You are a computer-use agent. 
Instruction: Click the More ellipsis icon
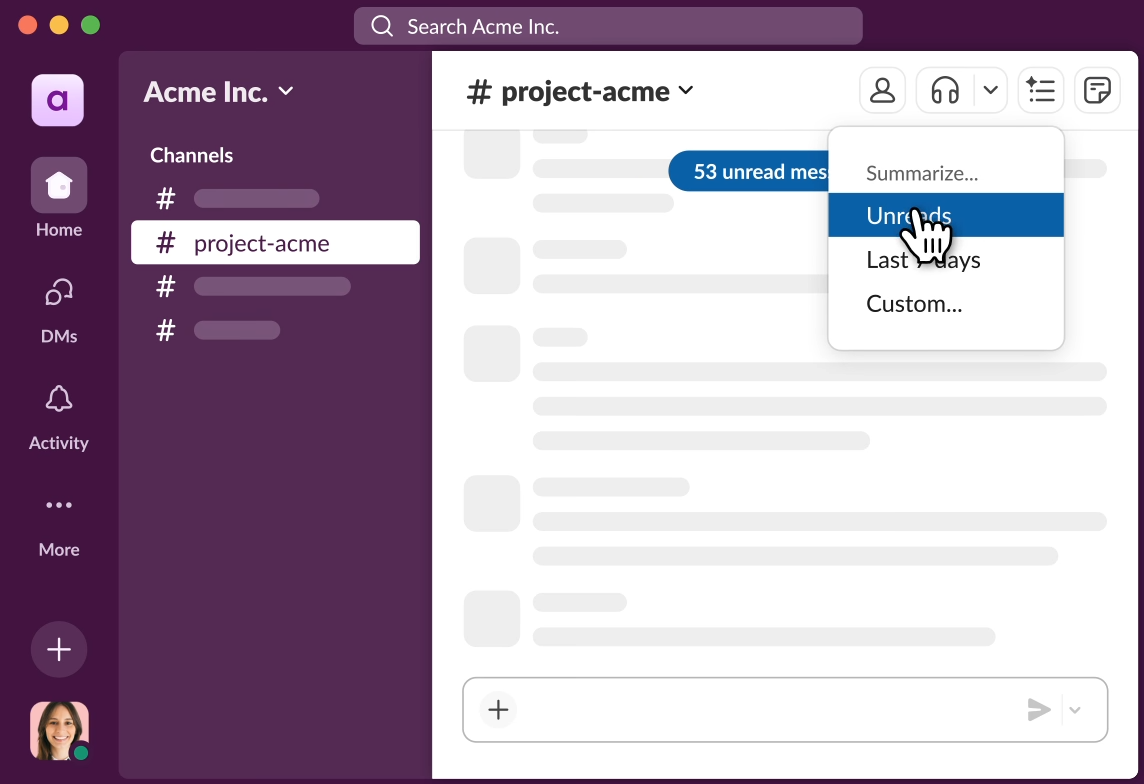pos(59,506)
